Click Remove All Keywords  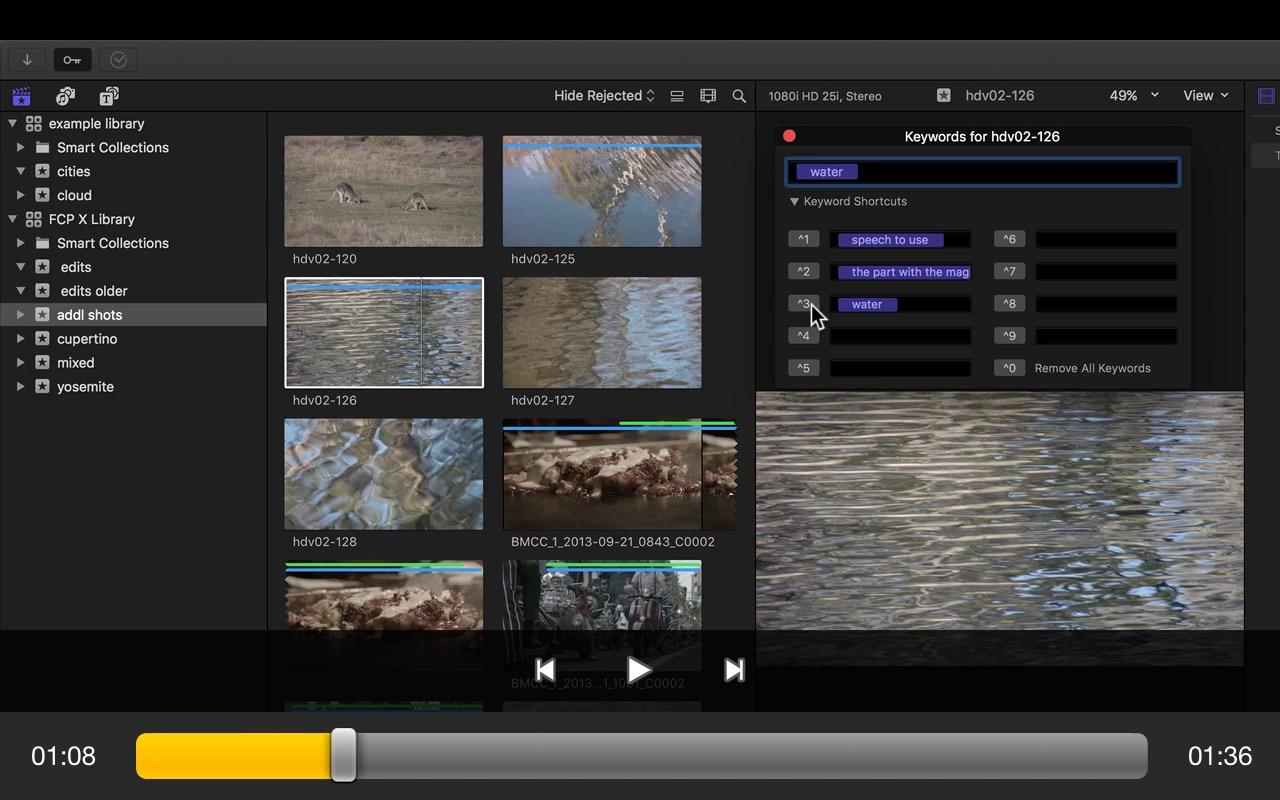(x=1092, y=368)
